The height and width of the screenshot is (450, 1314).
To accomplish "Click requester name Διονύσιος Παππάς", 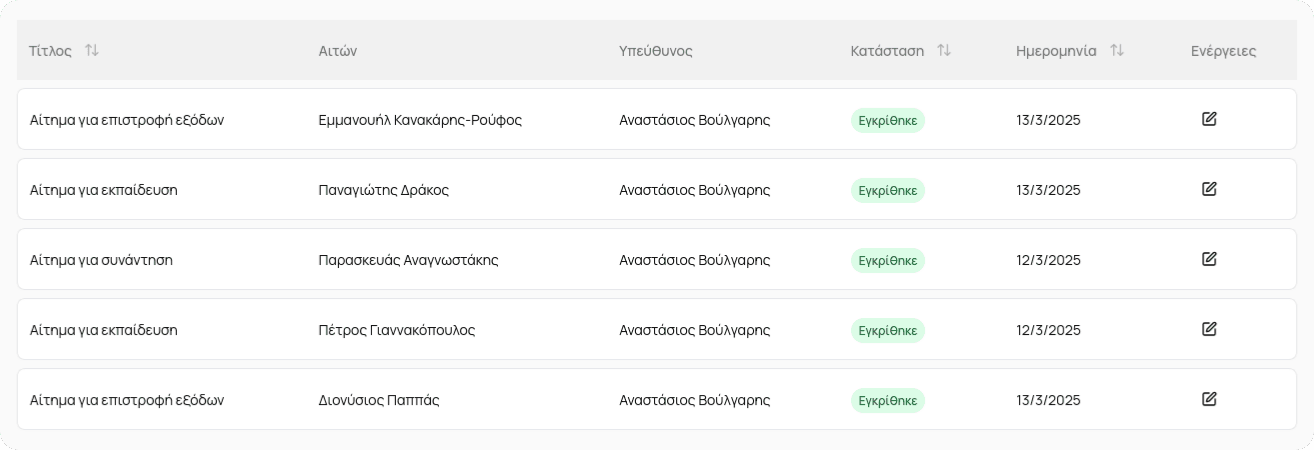I will tap(379, 400).
